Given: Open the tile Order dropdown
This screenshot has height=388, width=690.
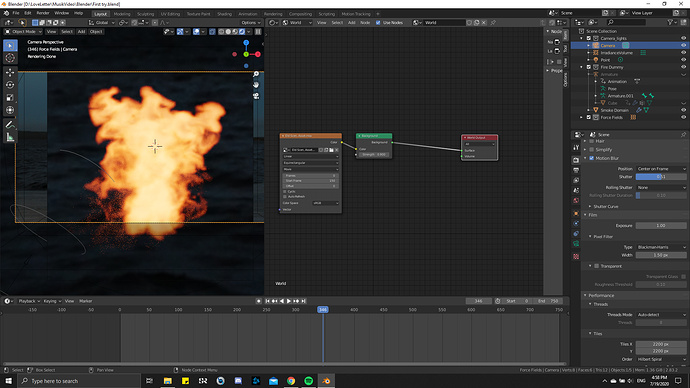Looking at the screenshot, I should click(661, 359).
